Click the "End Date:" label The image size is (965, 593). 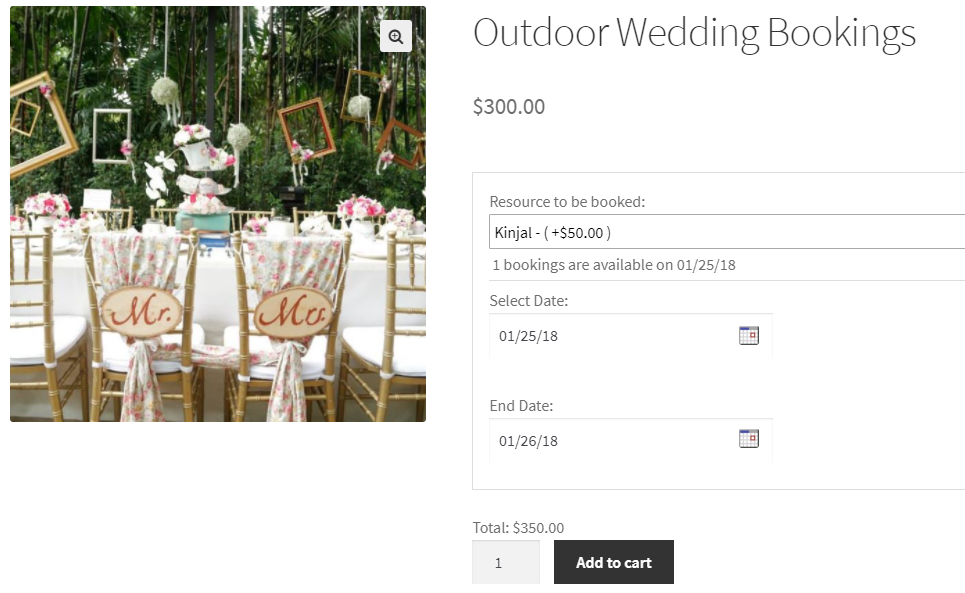tap(521, 405)
